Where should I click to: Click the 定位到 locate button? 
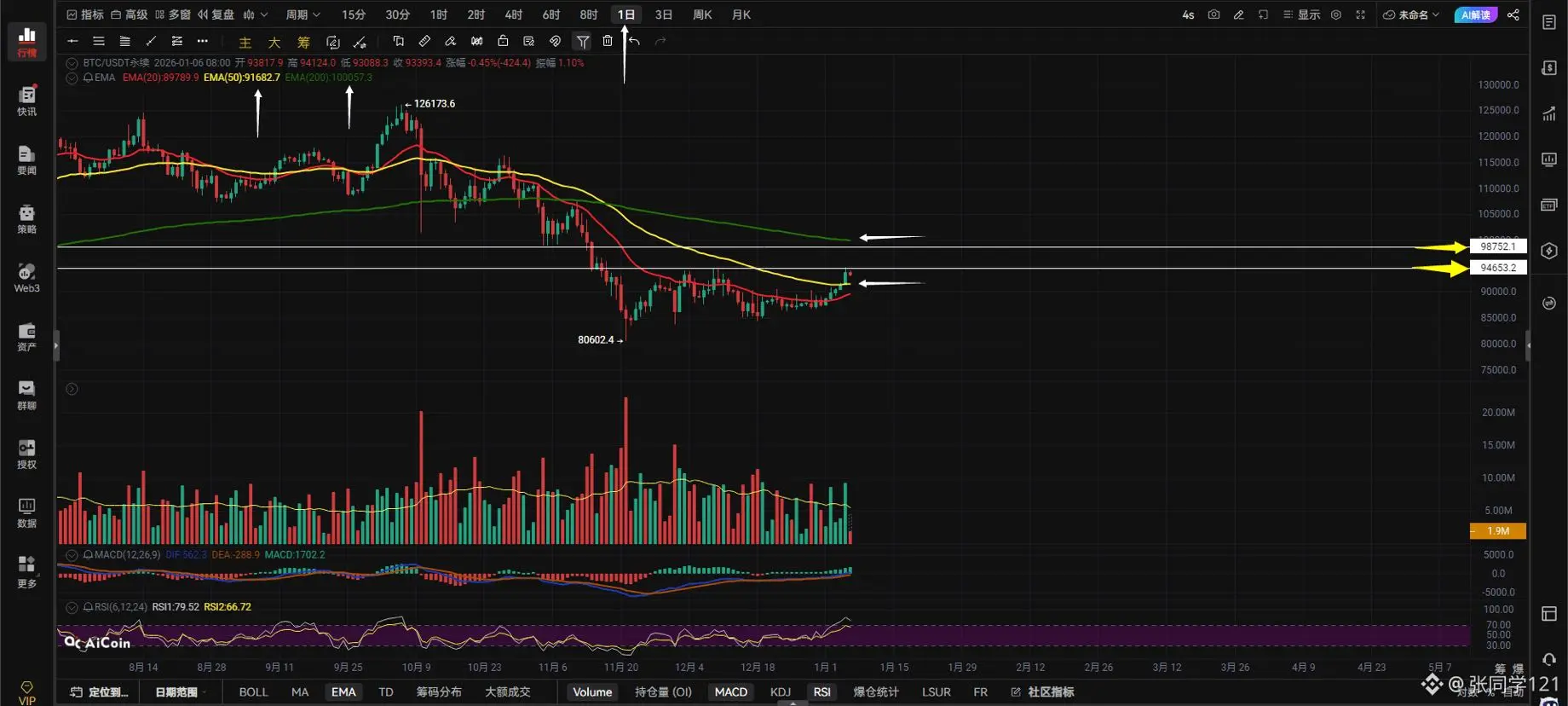tap(100, 692)
